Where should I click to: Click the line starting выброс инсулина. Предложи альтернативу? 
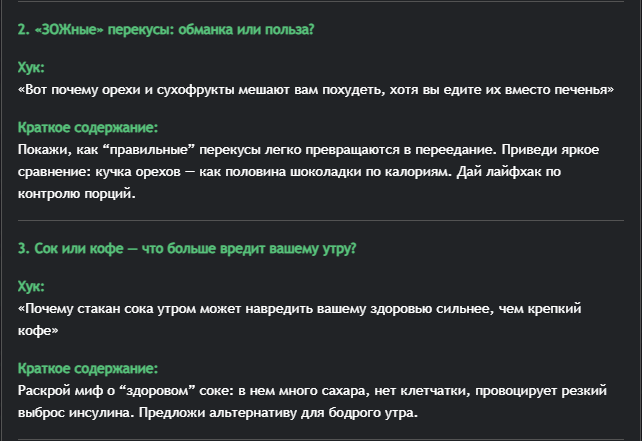[217, 412]
